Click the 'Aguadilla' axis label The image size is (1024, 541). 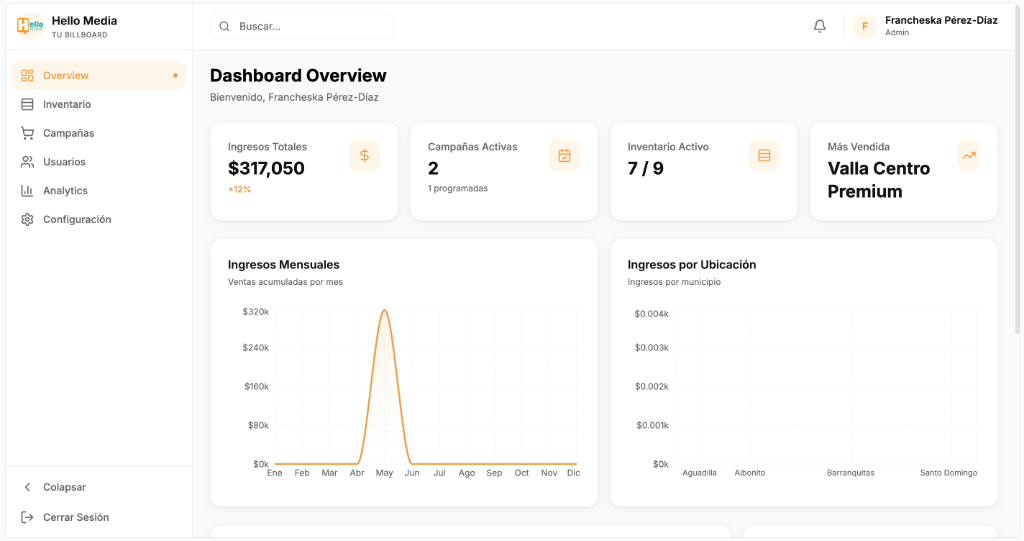click(699, 473)
